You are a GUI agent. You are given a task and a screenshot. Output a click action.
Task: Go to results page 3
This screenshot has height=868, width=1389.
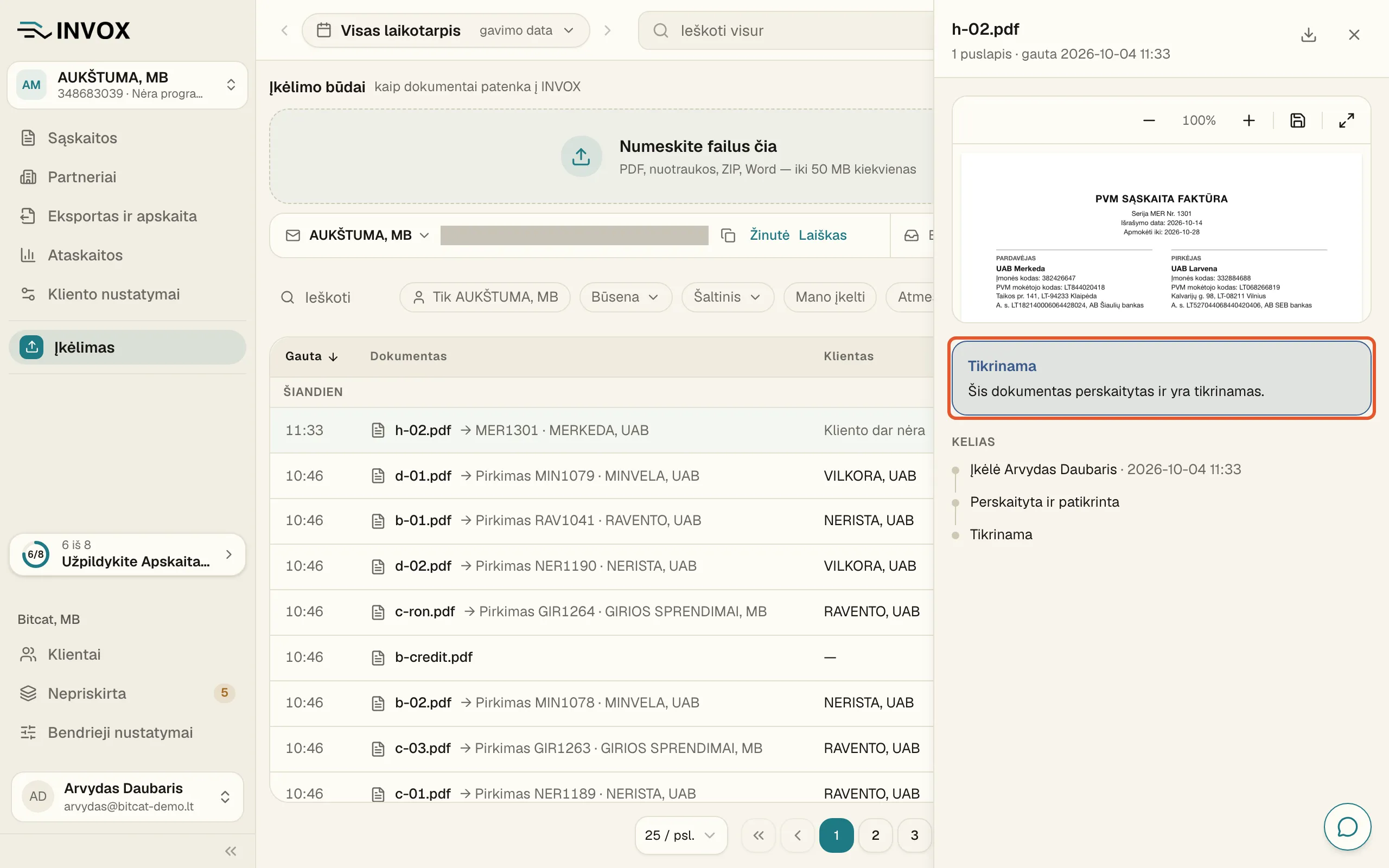[914, 835]
